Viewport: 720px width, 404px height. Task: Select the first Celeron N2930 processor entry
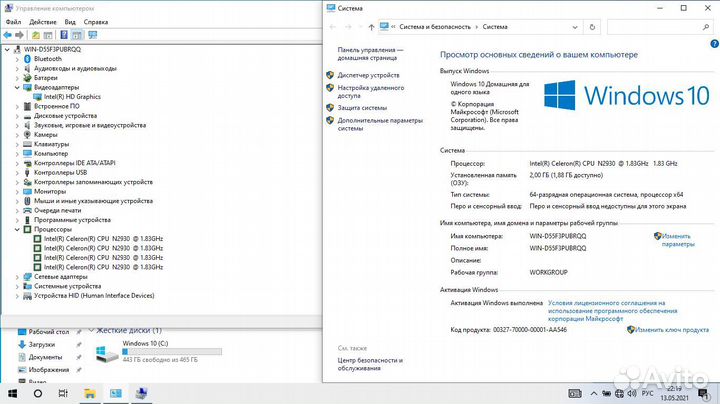tap(103, 239)
